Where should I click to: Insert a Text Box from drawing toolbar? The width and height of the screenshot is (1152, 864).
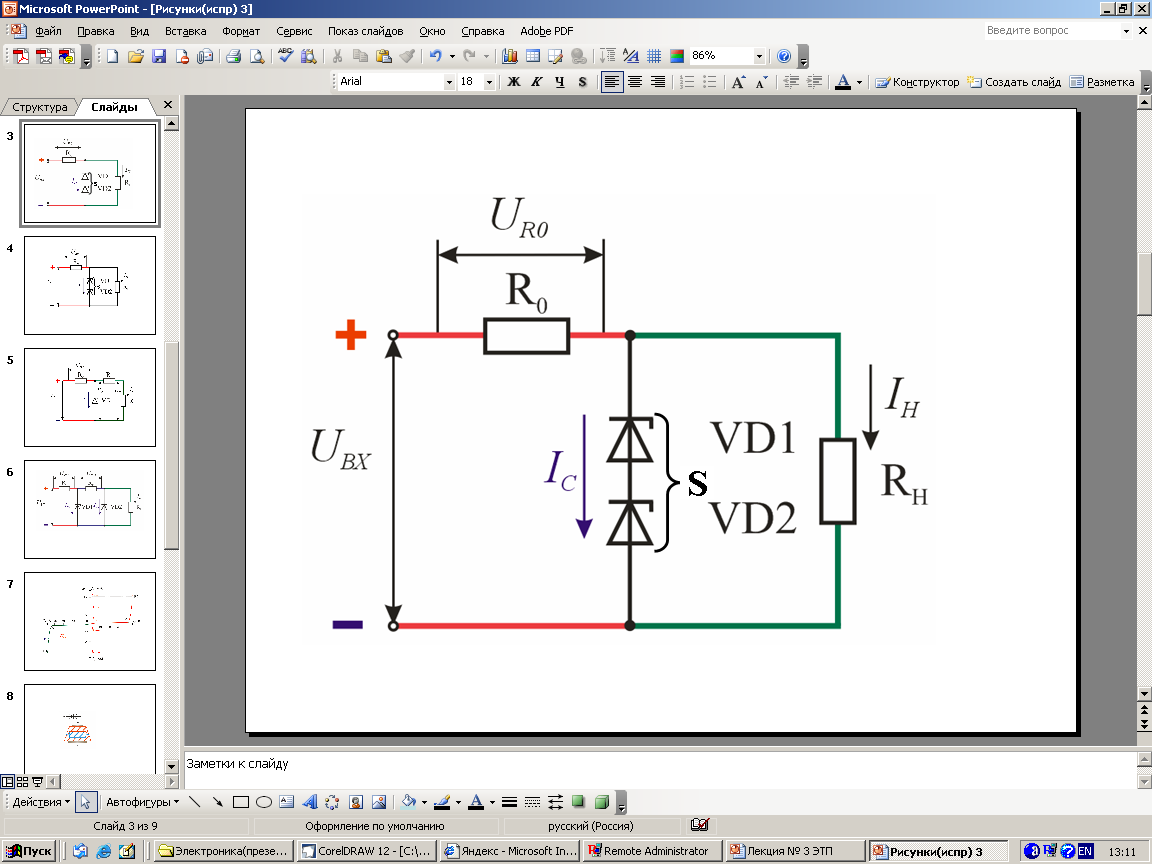pyautogui.click(x=287, y=802)
